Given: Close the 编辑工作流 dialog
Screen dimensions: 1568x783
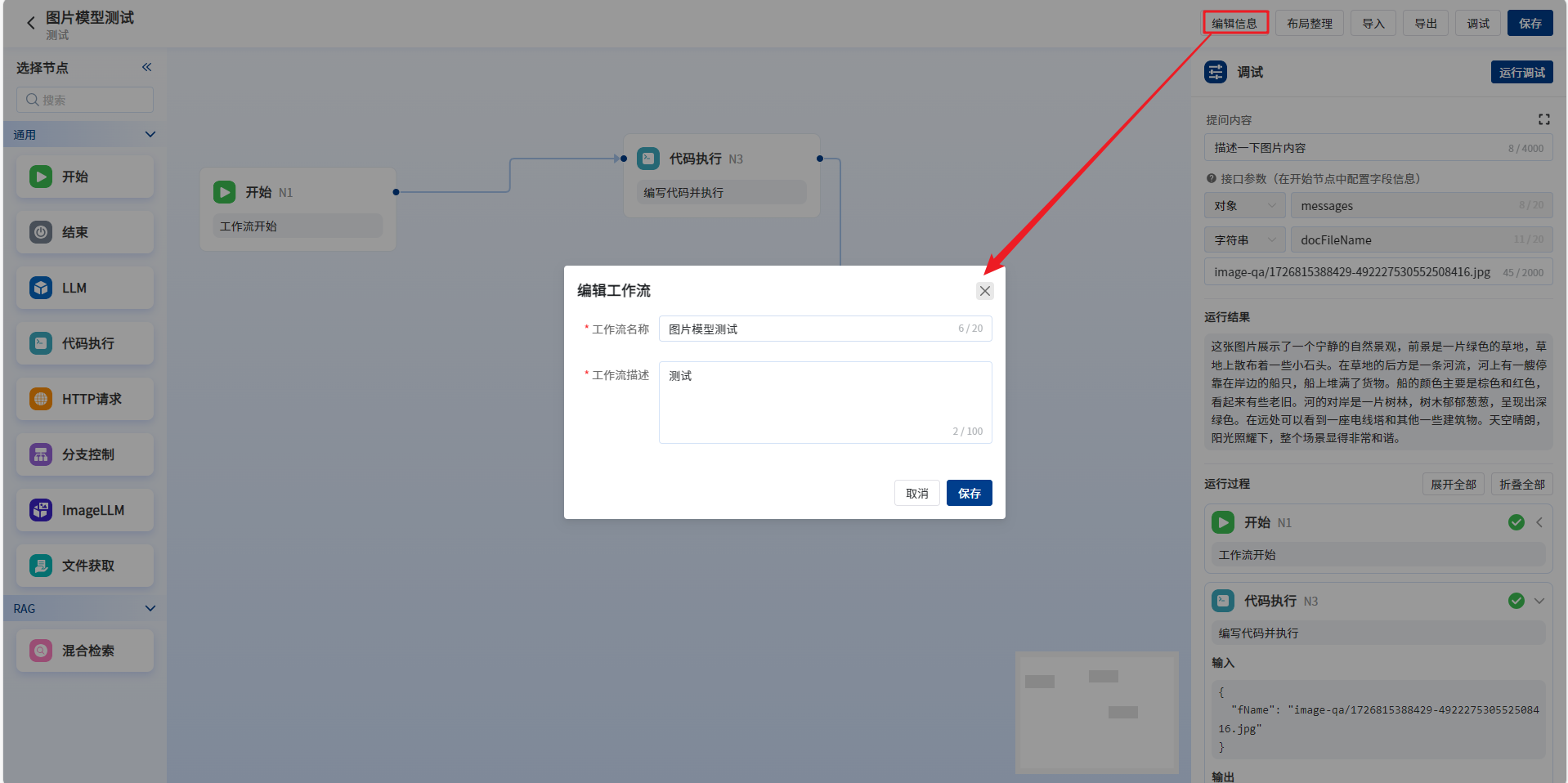Looking at the screenshot, I should tap(985, 291).
